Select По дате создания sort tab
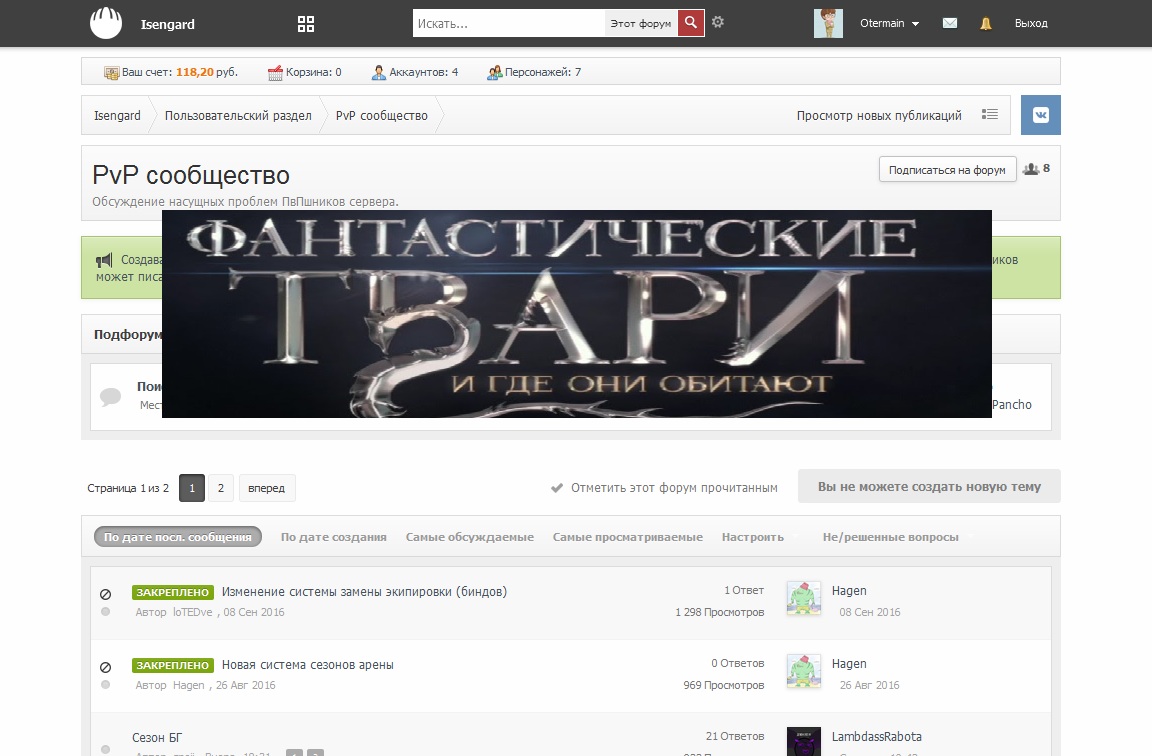 (x=334, y=537)
